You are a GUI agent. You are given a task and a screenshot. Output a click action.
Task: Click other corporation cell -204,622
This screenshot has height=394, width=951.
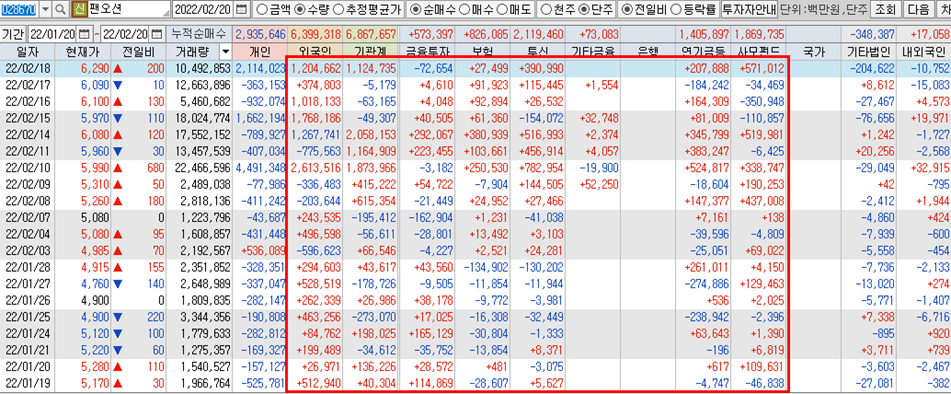(869, 68)
